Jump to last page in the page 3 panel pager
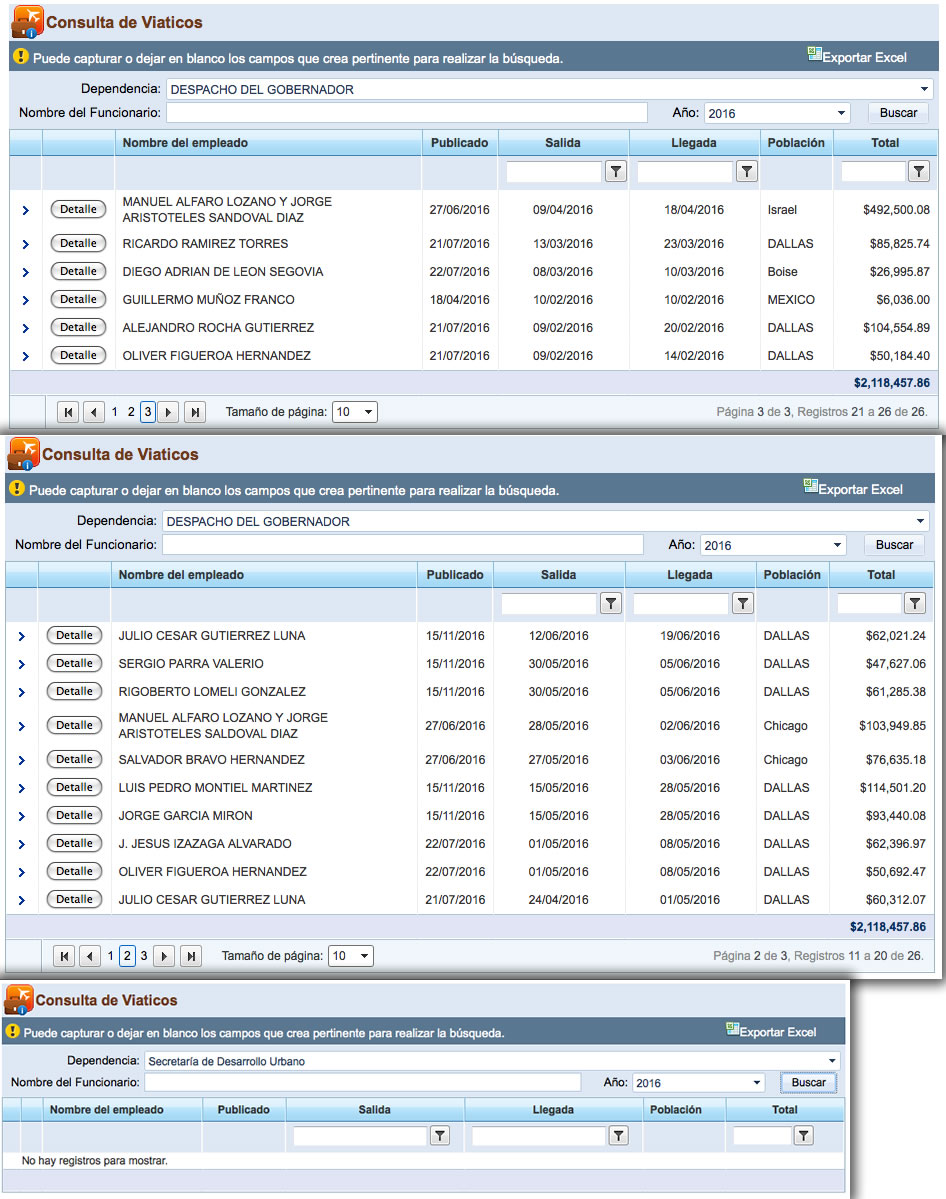Screen dimensions: 946x1199 pos(195,412)
